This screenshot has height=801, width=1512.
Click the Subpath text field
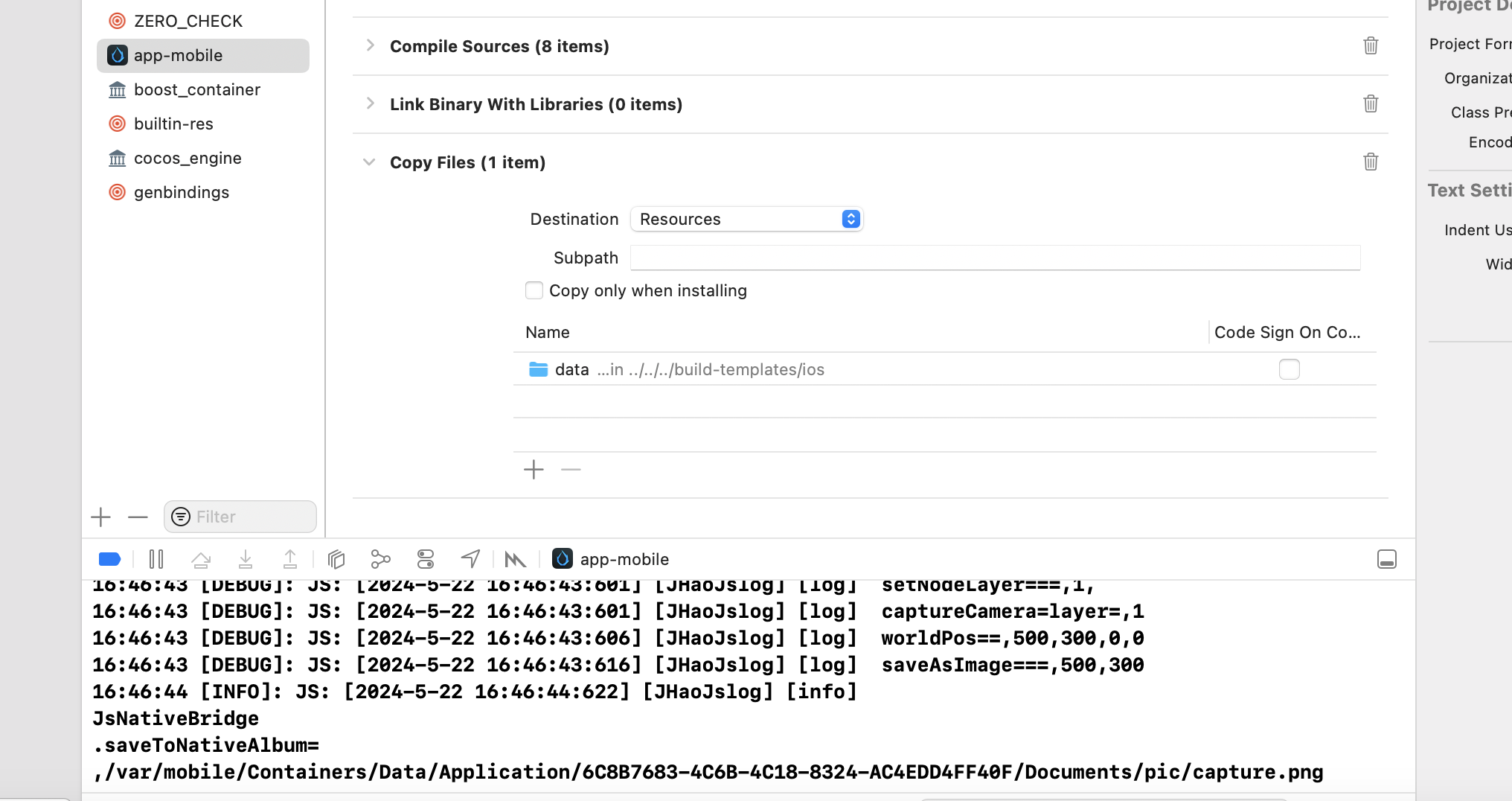coord(995,258)
